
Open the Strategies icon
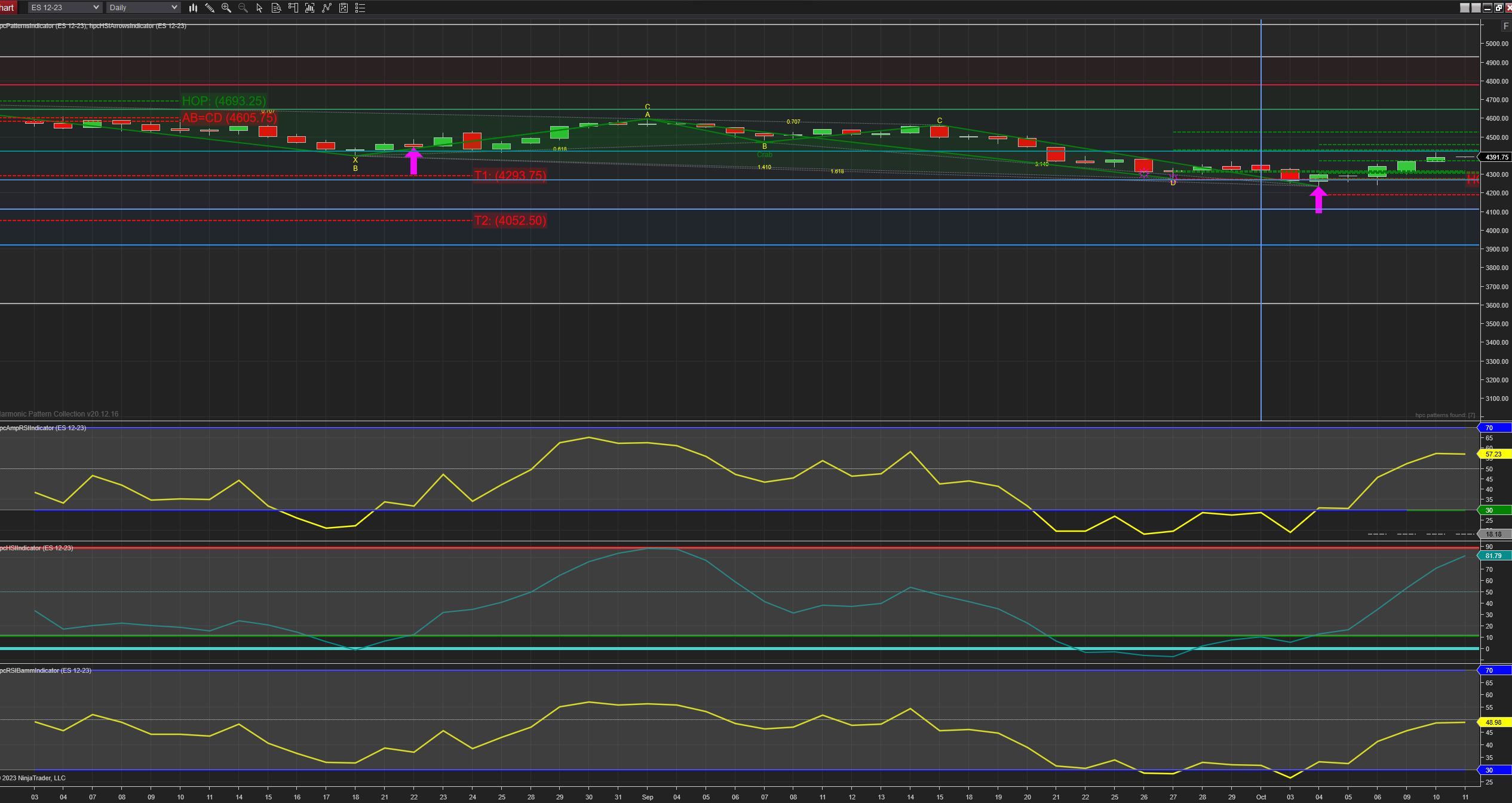pyautogui.click(x=326, y=8)
